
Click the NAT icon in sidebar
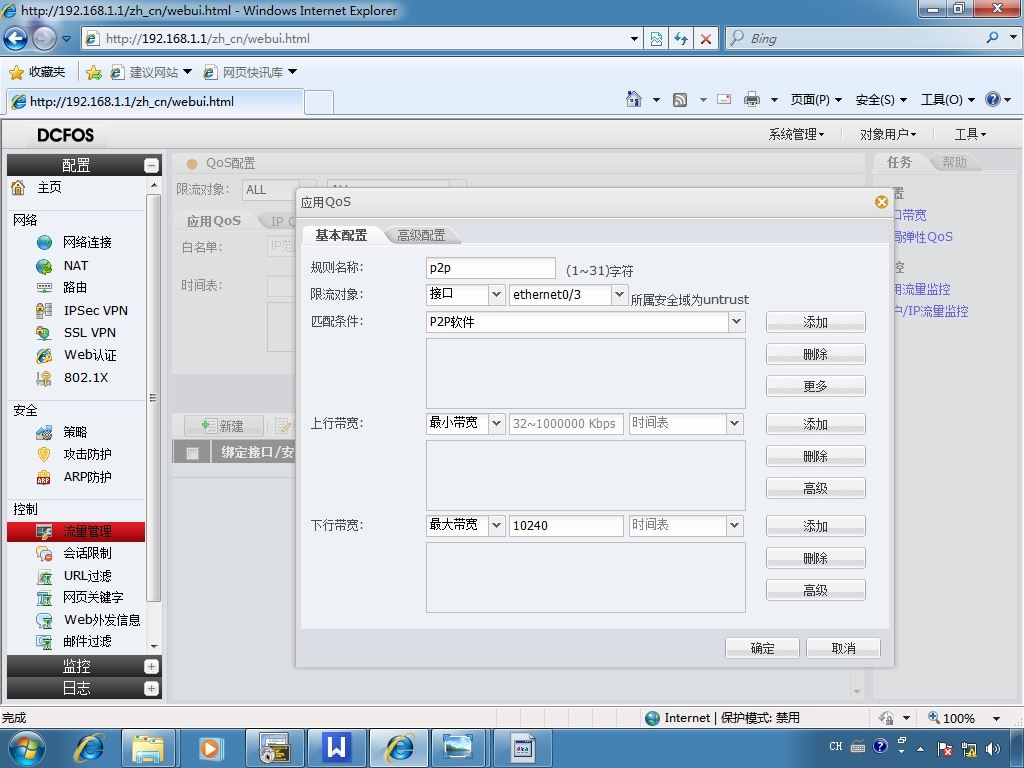pyautogui.click(x=44, y=266)
